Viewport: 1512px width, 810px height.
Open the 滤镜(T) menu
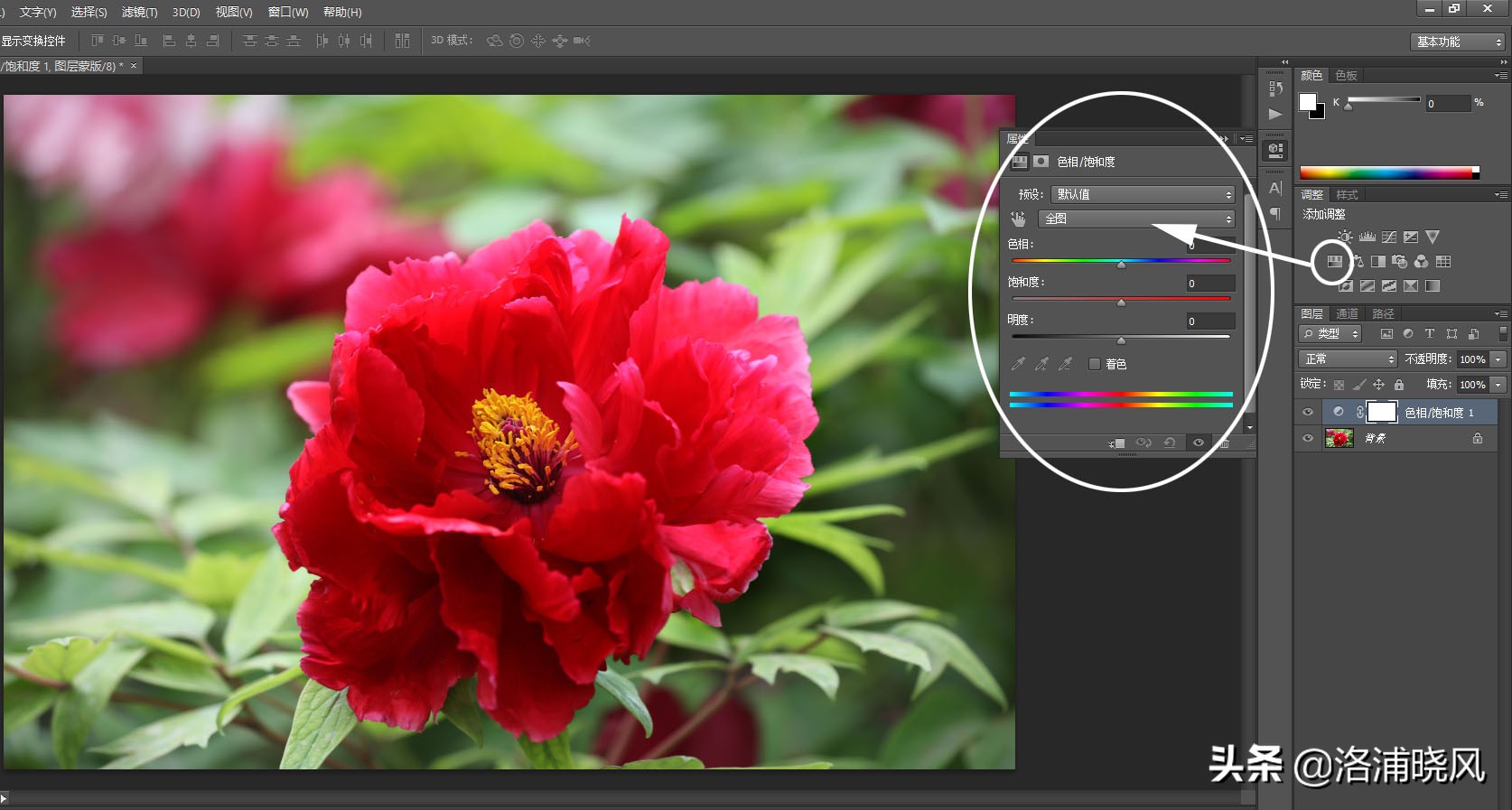[139, 12]
